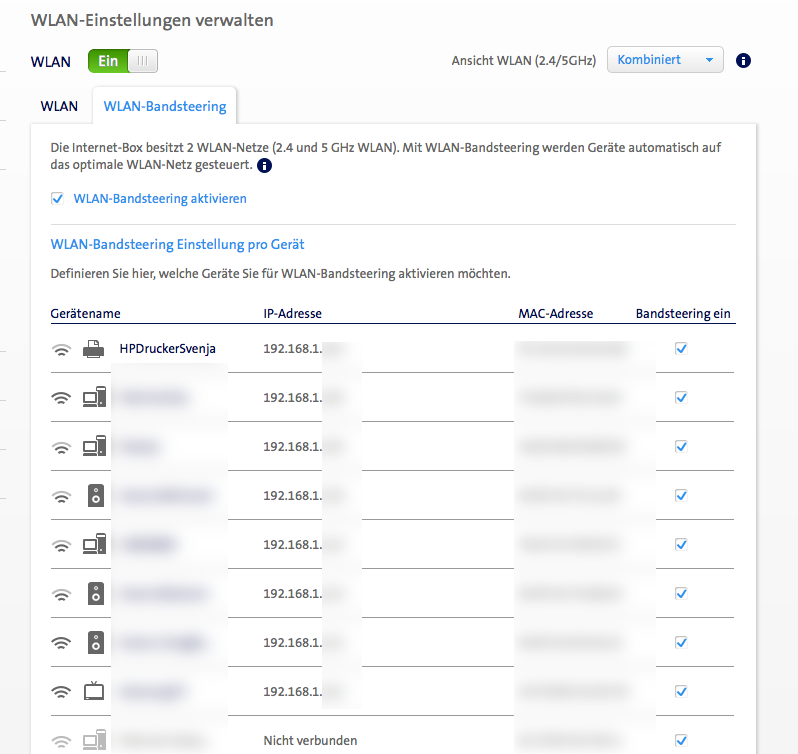Screen dimensions: 798x754
Task: Uncheck bandsteering for the TV device
Action: point(681,691)
